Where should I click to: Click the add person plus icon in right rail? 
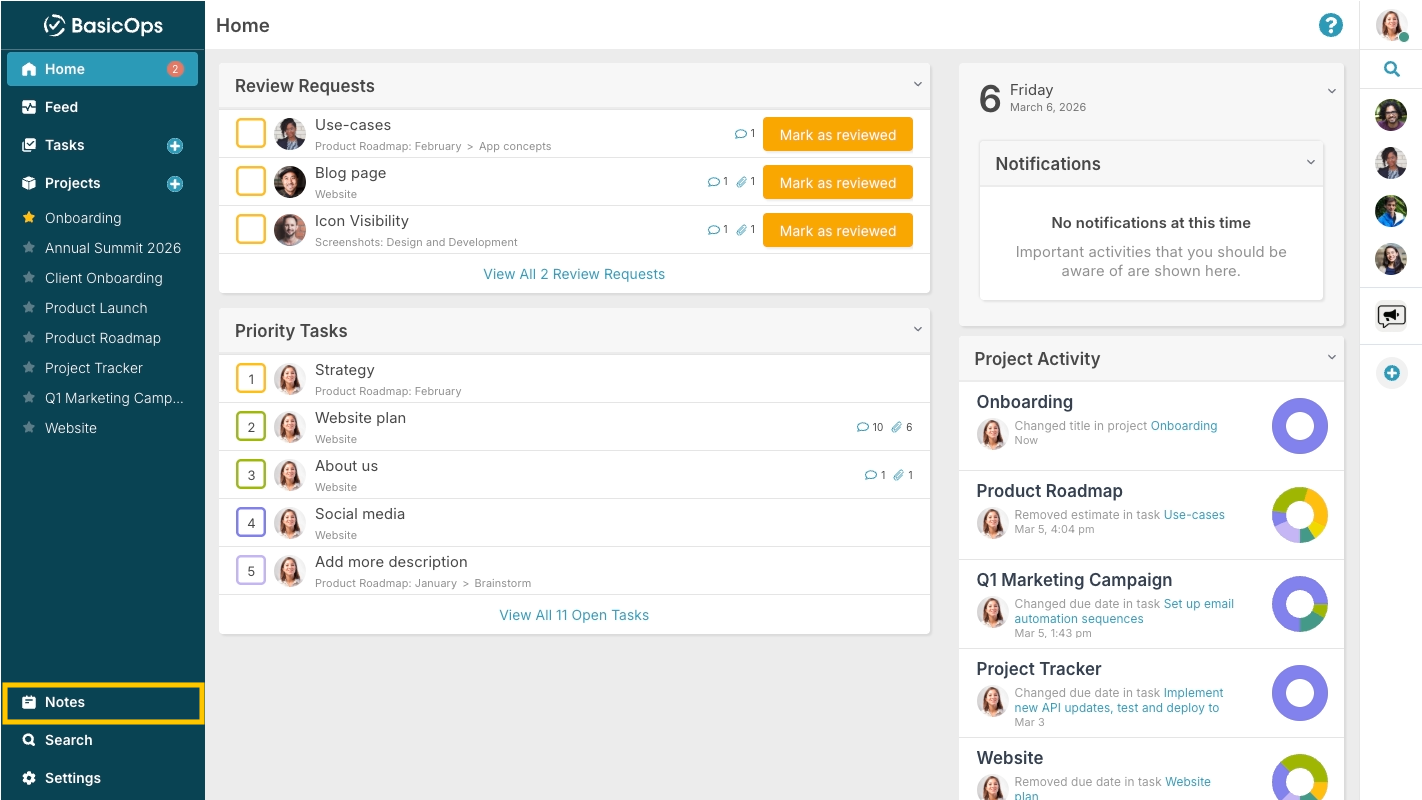[x=1391, y=374]
